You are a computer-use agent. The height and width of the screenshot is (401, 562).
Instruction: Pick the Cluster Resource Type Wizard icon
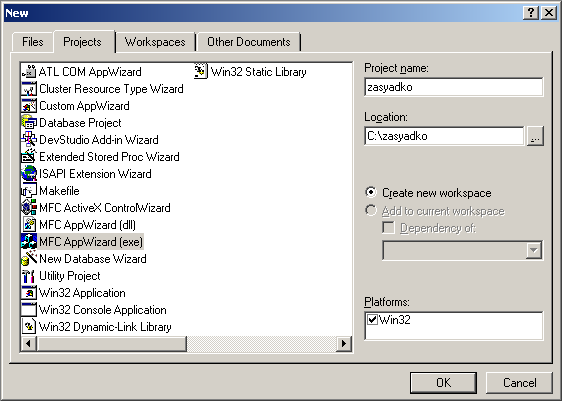pyautogui.click(x=29, y=89)
